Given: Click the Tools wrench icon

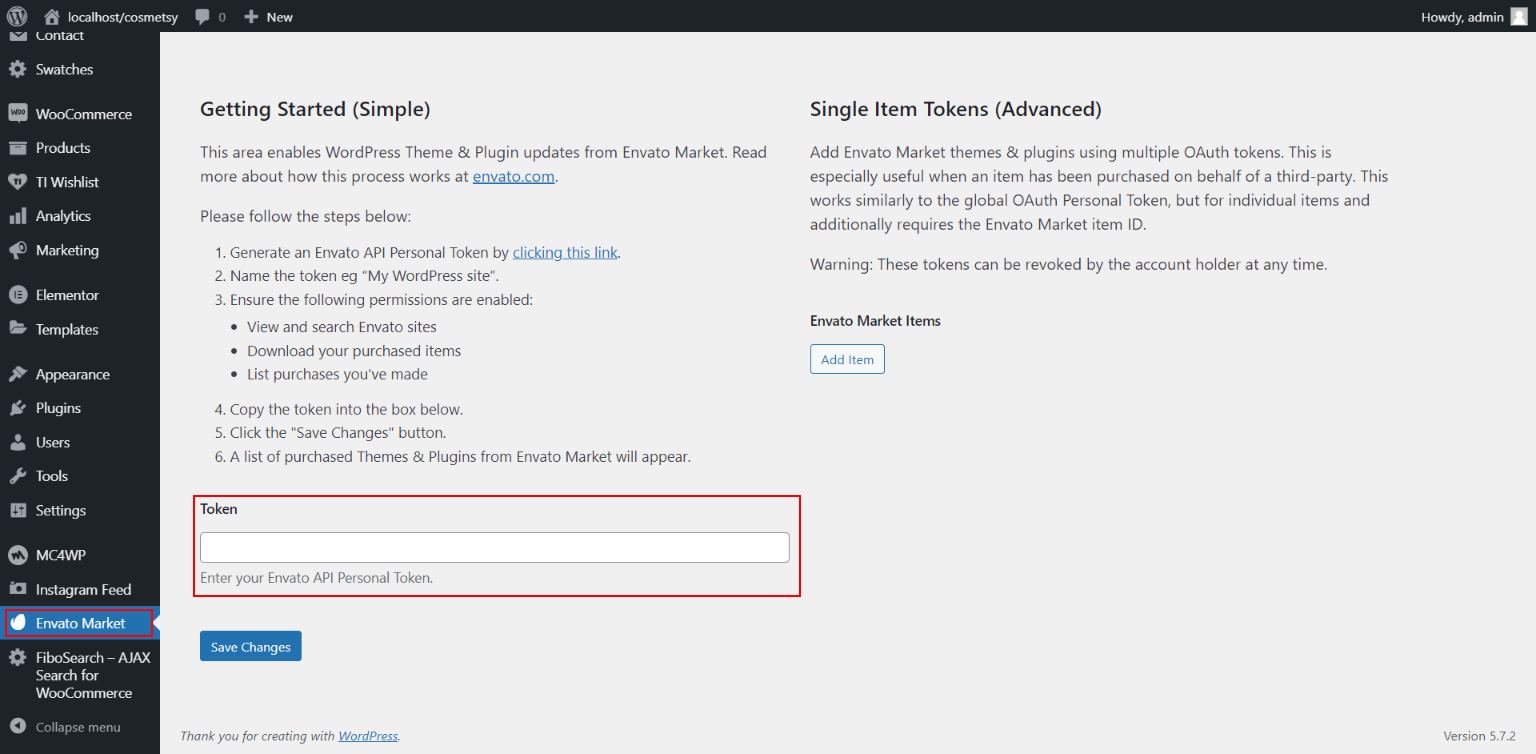Looking at the screenshot, I should [18, 476].
